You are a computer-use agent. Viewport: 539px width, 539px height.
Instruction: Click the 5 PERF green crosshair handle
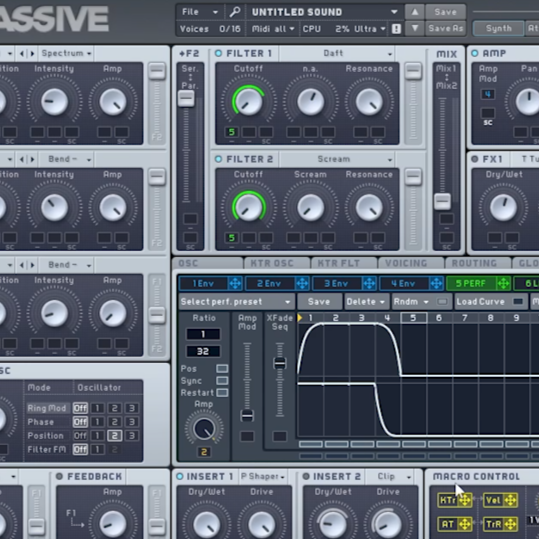coord(503,284)
